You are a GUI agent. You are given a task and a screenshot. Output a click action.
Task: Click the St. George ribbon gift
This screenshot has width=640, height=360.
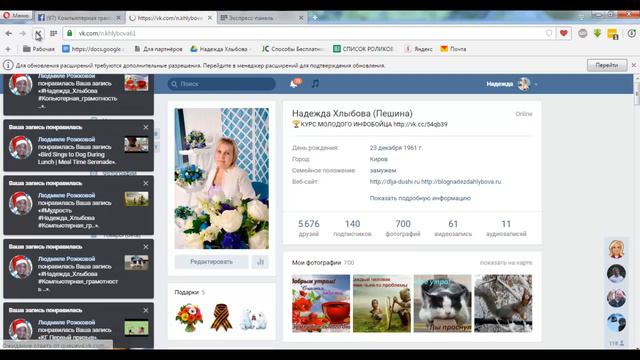(x=221, y=317)
